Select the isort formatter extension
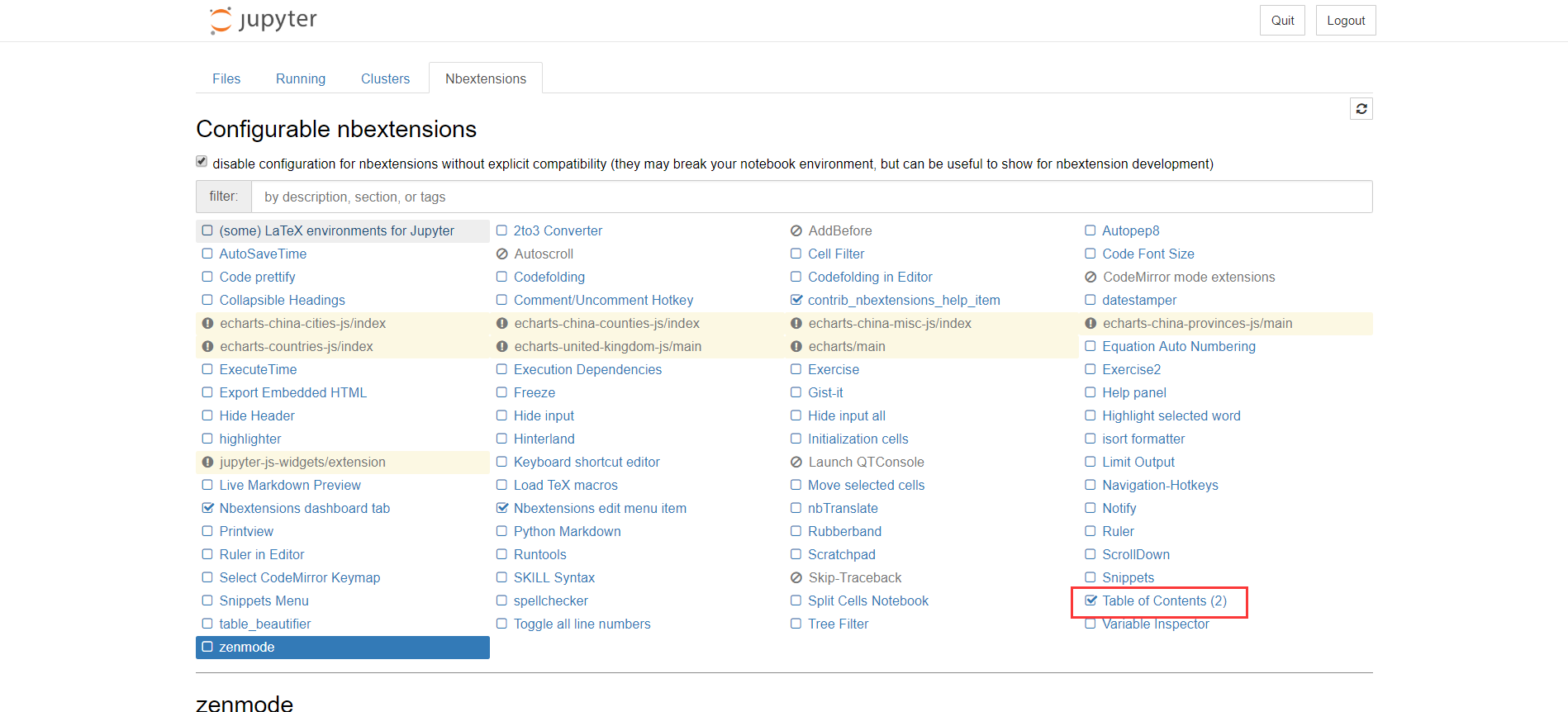 pyautogui.click(x=1143, y=439)
